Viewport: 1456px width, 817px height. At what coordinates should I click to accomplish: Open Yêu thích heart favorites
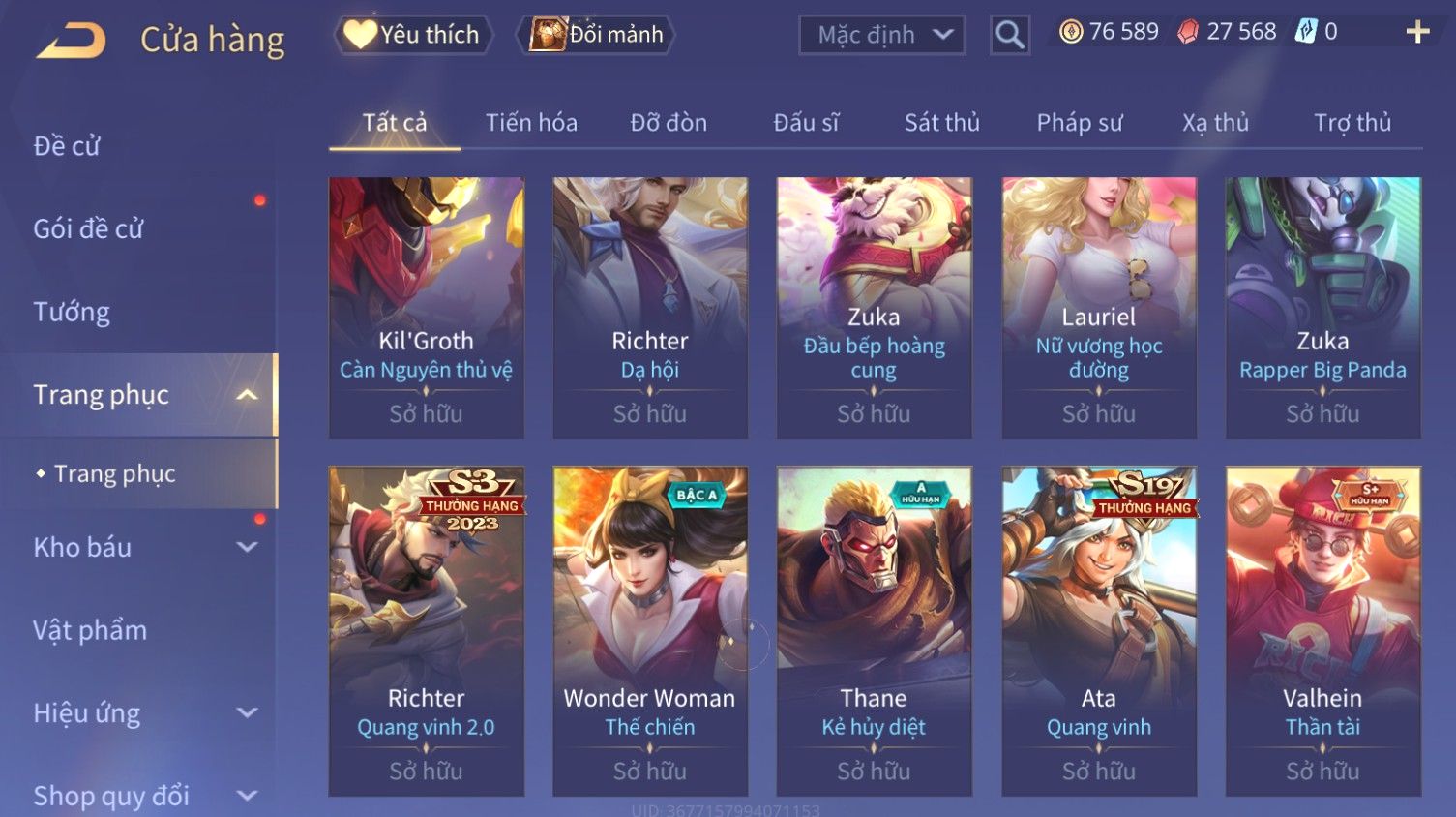pyautogui.click(x=413, y=35)
